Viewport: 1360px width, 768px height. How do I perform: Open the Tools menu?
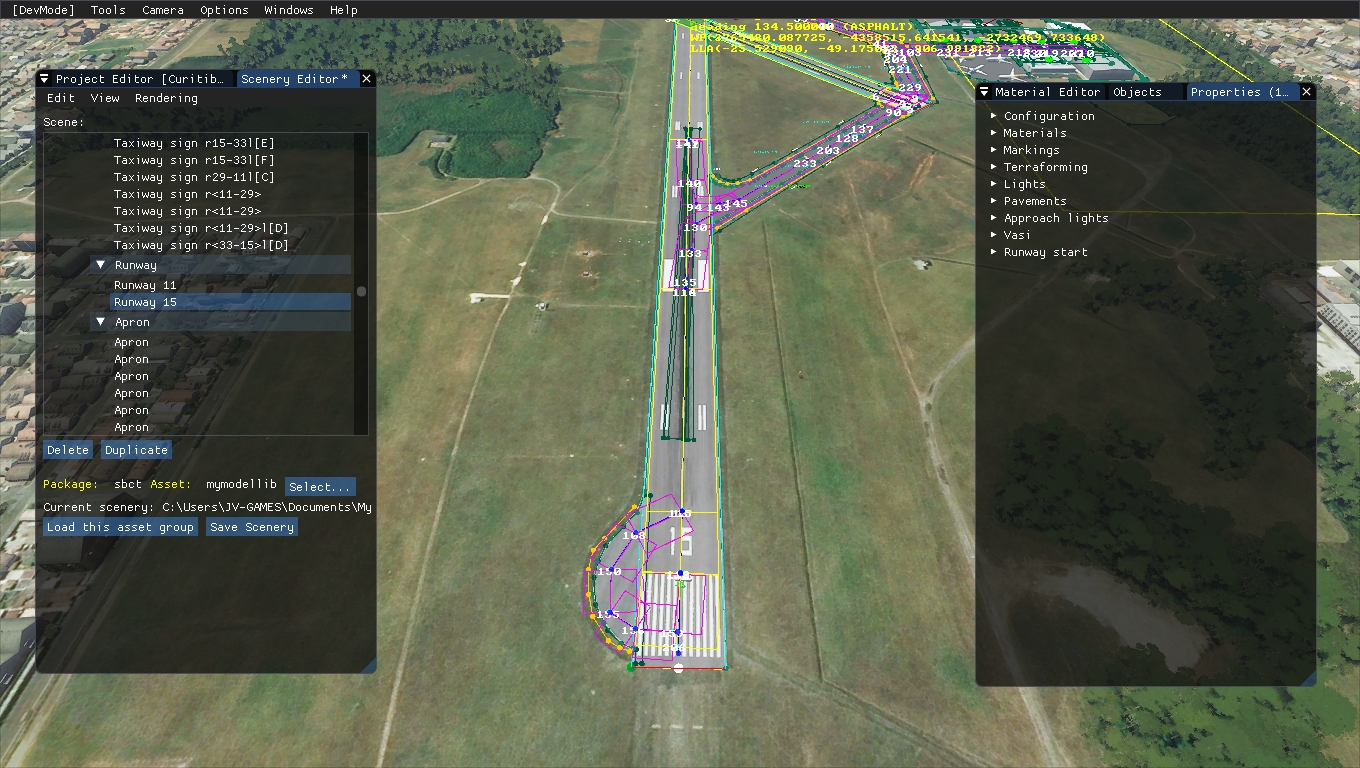tap(108, 10)
